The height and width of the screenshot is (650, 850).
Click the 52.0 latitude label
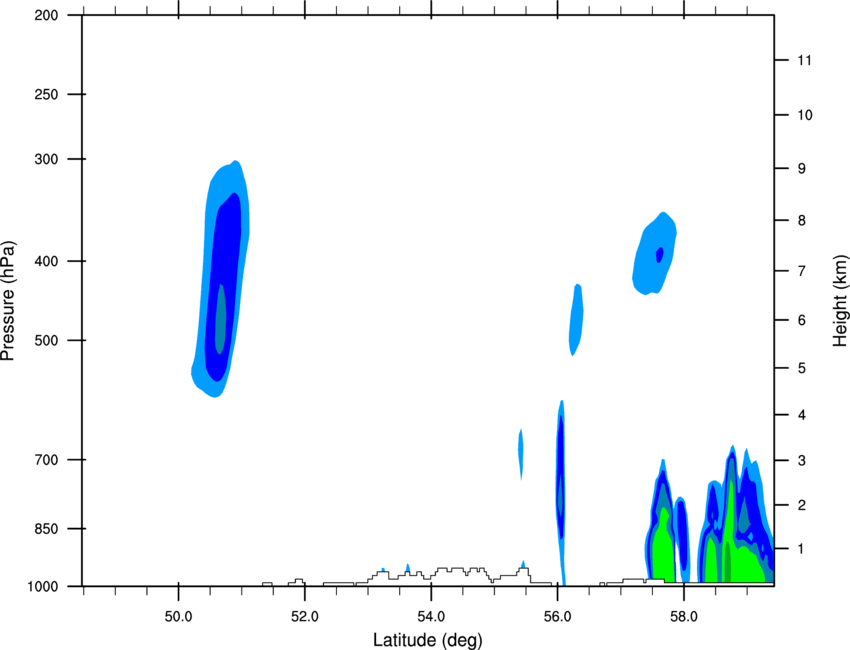click(305, 617)
